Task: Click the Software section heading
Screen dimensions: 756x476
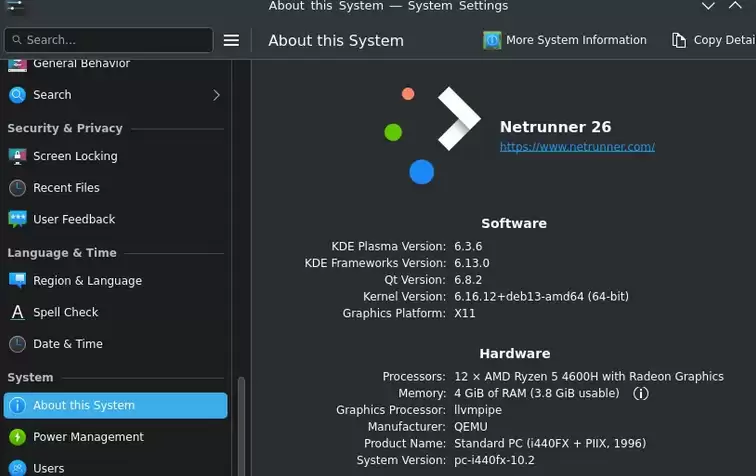Action: [514, 223]
